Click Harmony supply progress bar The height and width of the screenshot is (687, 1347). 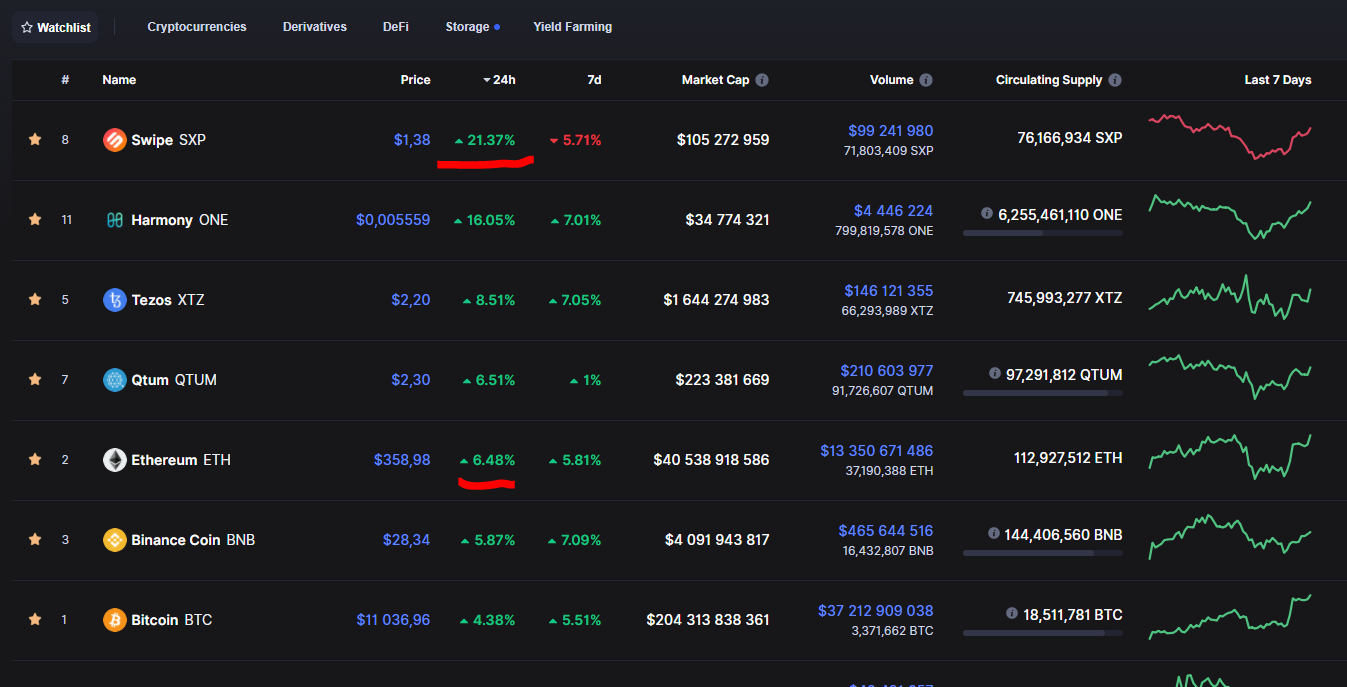coord(1043,233)
